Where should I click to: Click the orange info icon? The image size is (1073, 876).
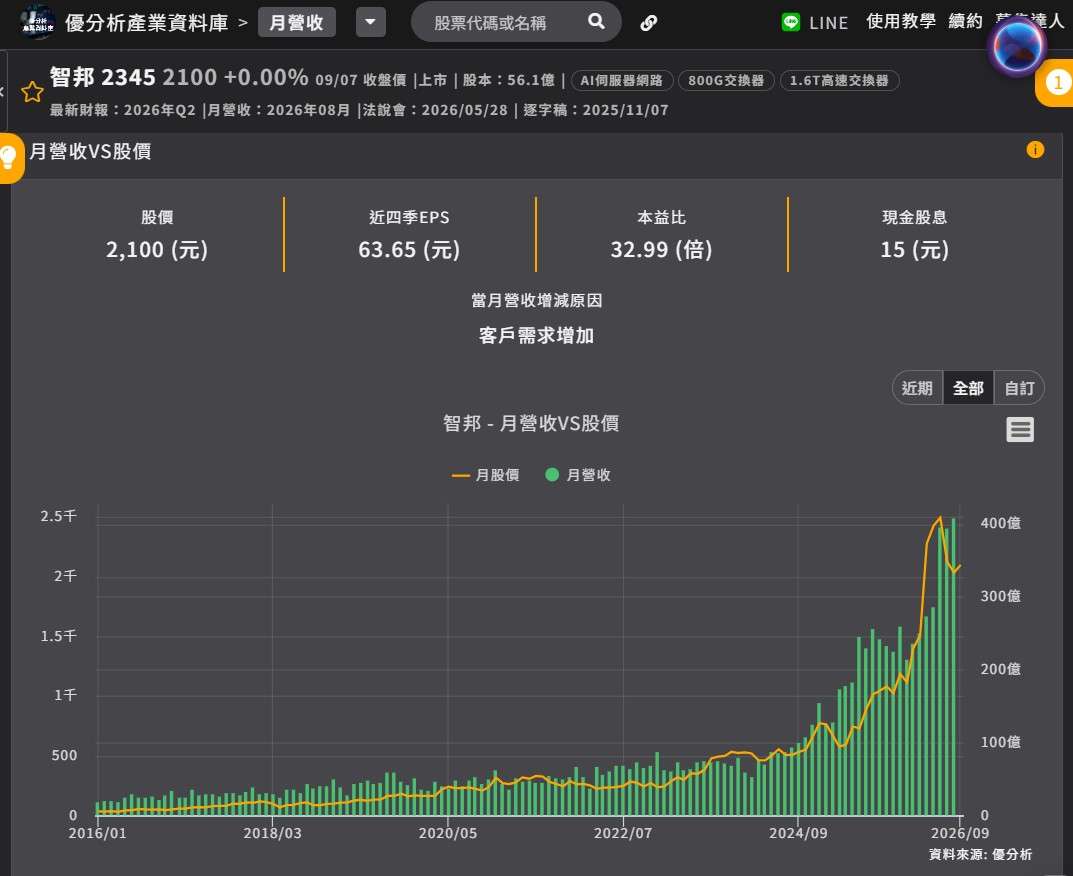1035,149
